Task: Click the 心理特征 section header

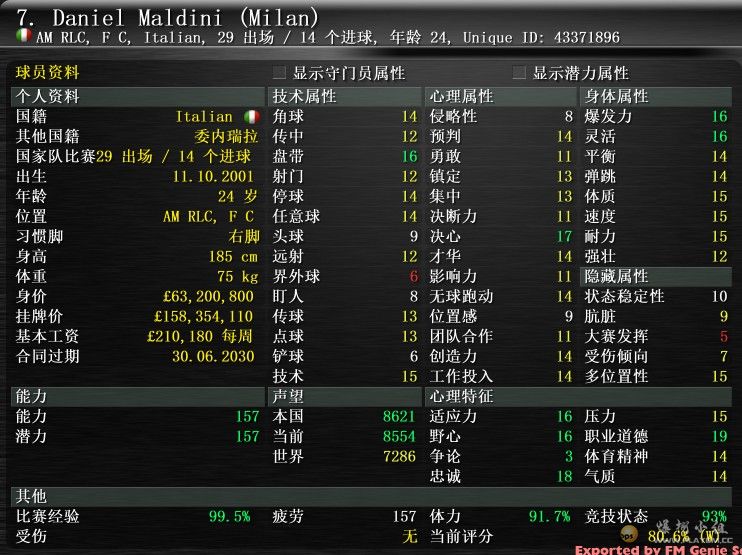Action: 578,396
